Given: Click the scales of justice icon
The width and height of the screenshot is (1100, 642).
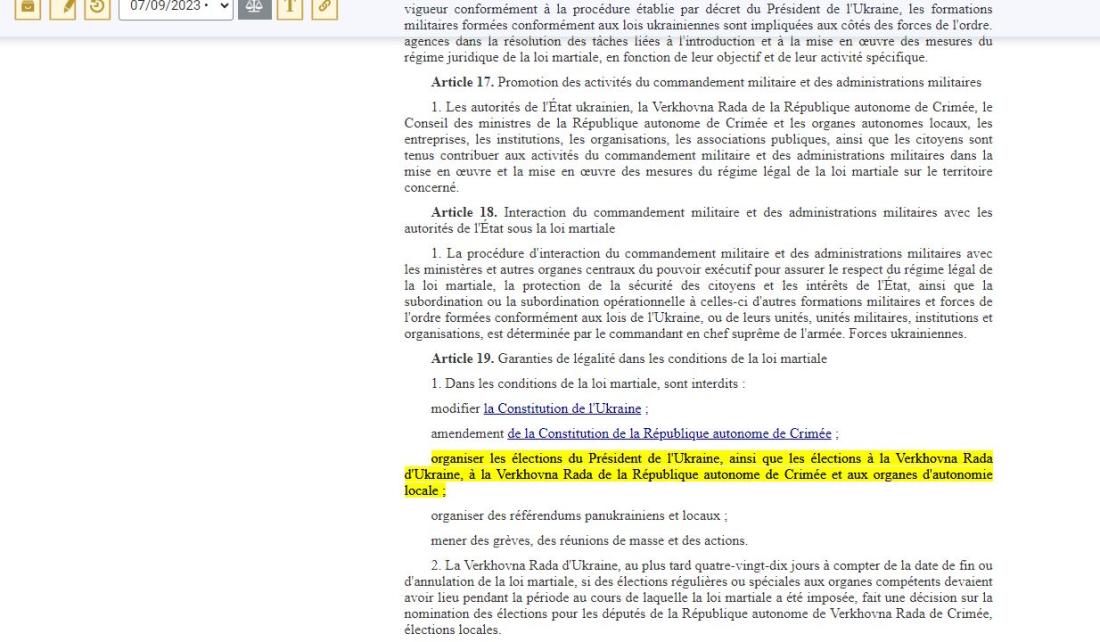Looking at the screenshot, I should 255,8.
